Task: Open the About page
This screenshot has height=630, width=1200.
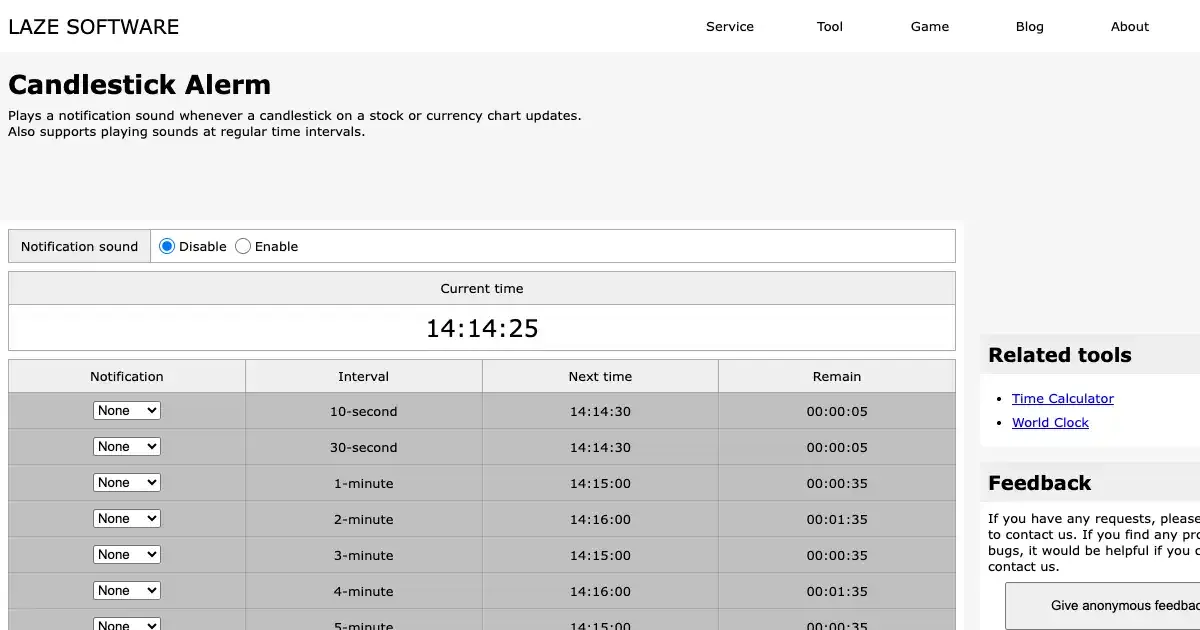Action: 1130,27
